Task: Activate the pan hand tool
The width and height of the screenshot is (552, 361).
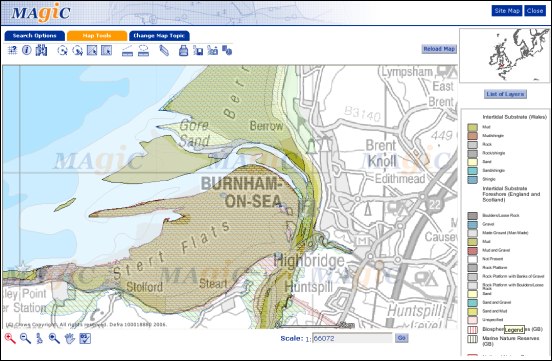Action: [70, 338]
